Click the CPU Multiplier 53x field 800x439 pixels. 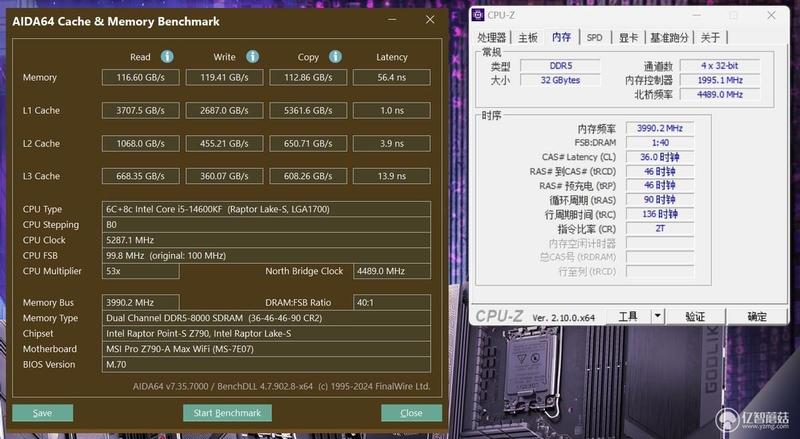140,271
